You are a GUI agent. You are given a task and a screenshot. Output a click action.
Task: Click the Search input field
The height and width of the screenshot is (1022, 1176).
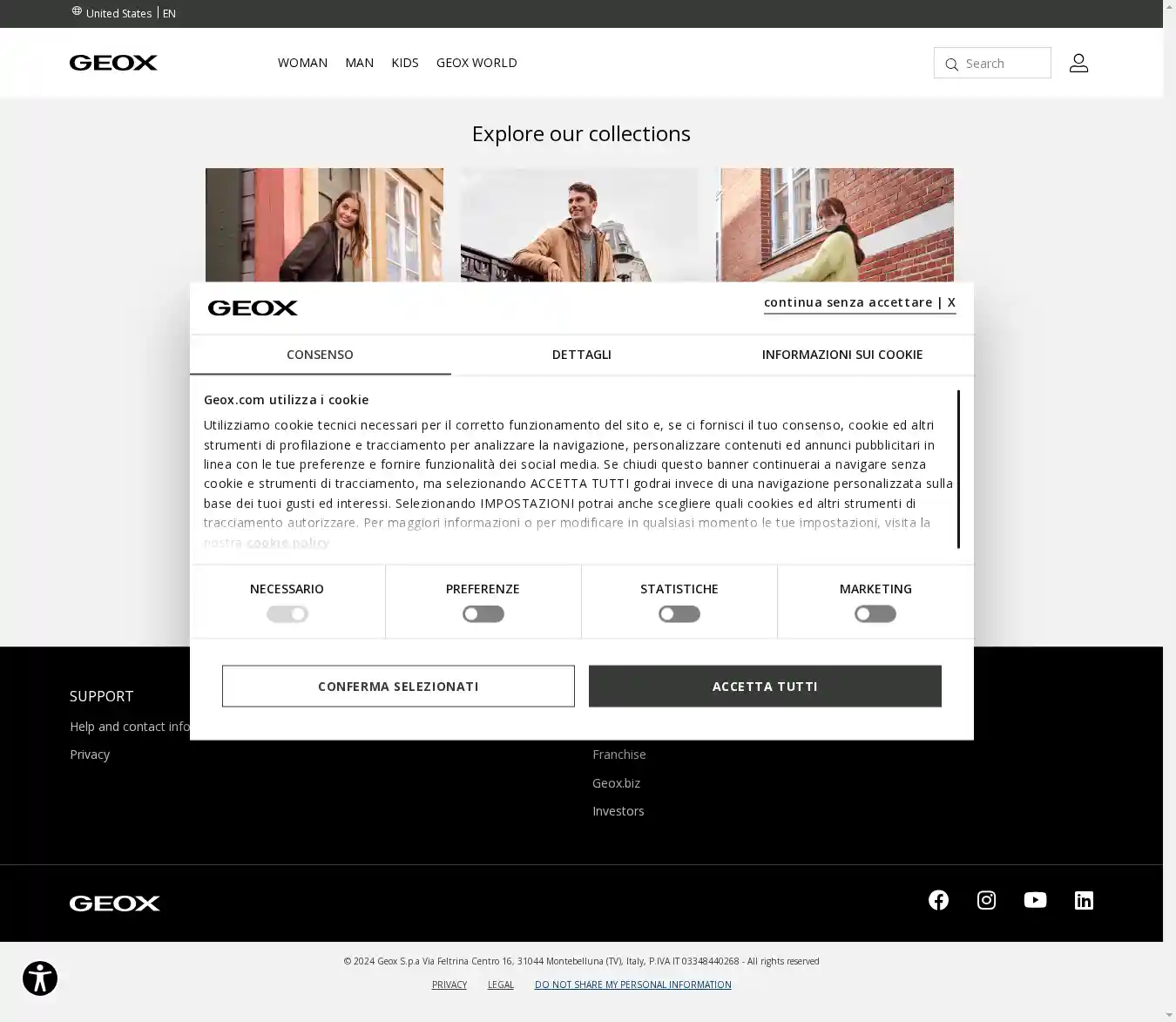pos(1004,64)
